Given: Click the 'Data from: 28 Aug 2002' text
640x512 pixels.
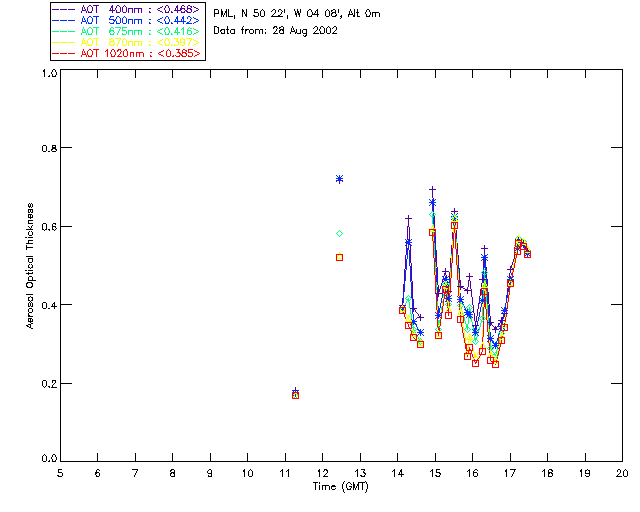Looking at the screenshot, I should (276, 31).
